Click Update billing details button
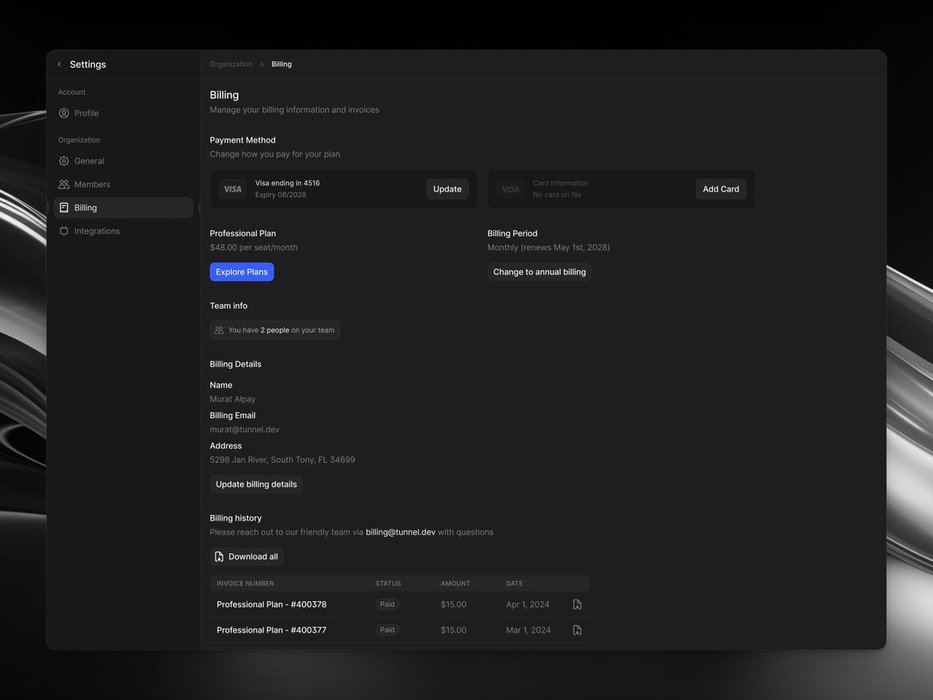 pos(256,485)
